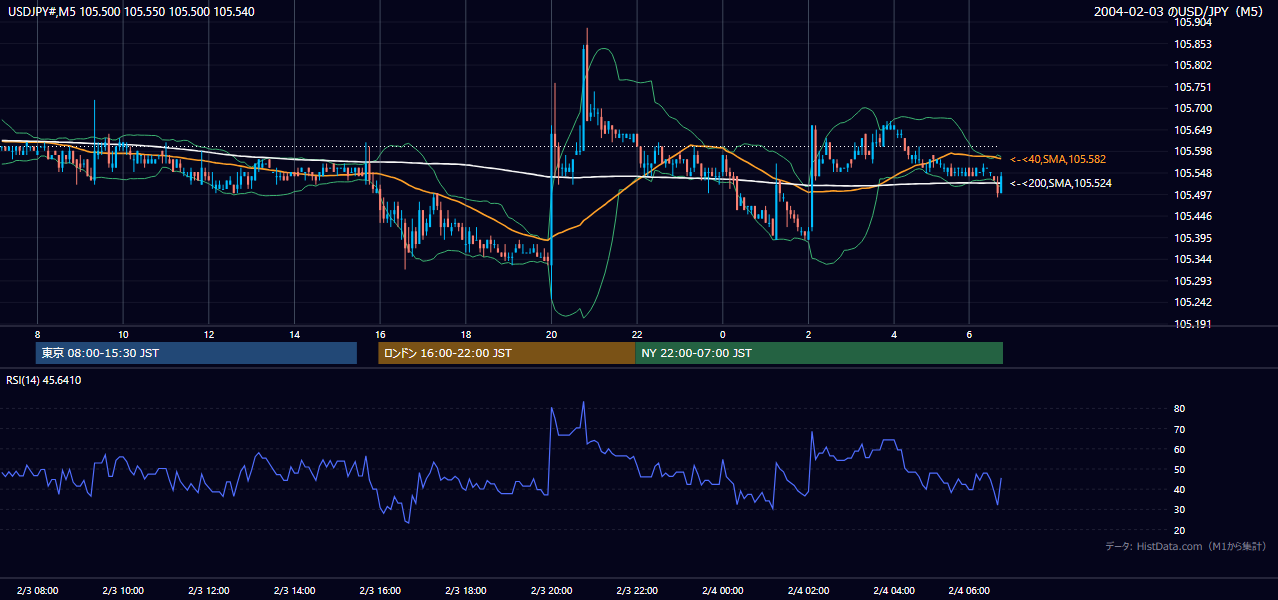Click hour label 22 on chart time axis

(637, 334)
